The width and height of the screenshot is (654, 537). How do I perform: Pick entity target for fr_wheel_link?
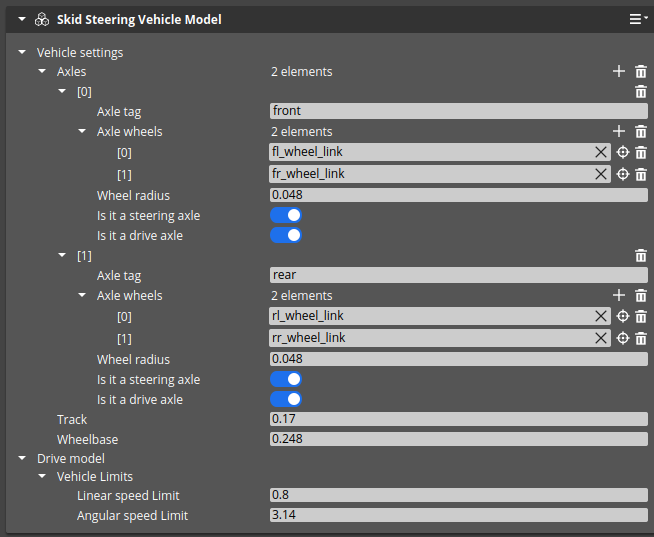[x=622, y=174]
